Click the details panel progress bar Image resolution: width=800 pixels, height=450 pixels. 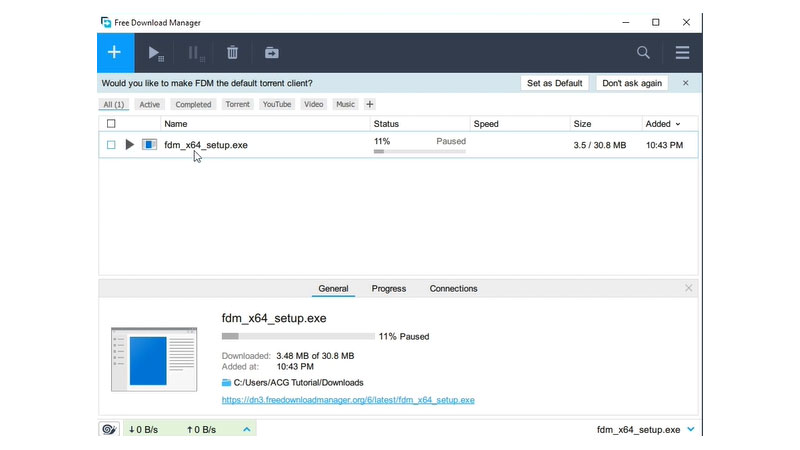click(x=298, y=336)
